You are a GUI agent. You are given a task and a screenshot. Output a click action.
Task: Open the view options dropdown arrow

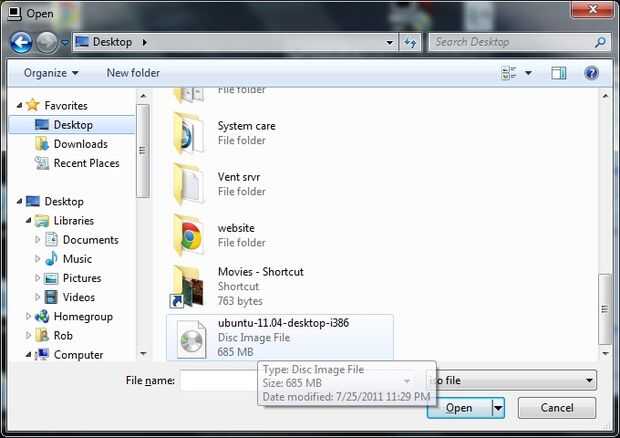(x=528, y=73)
